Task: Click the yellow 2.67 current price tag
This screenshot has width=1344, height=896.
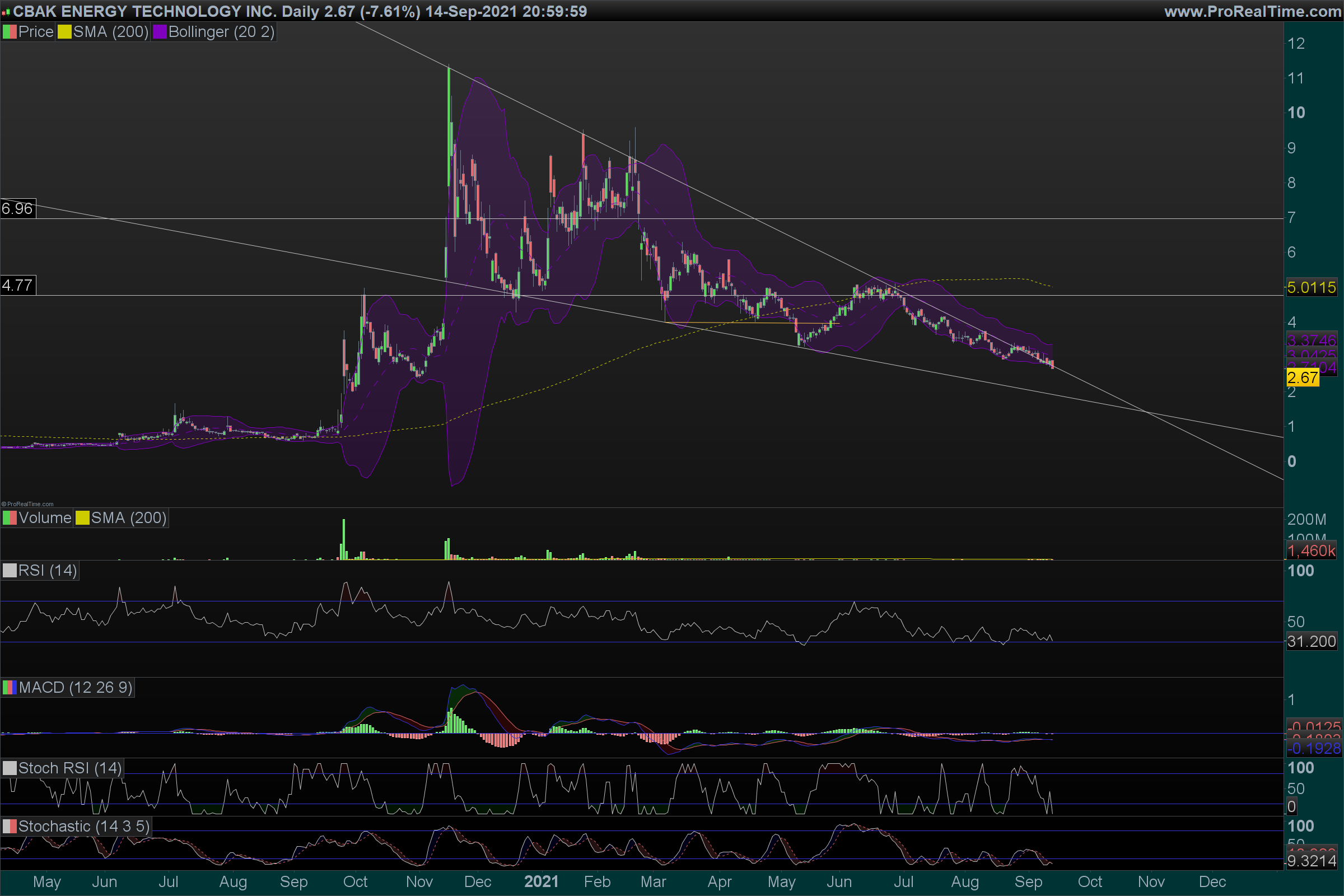Action: pos(1303,377)
